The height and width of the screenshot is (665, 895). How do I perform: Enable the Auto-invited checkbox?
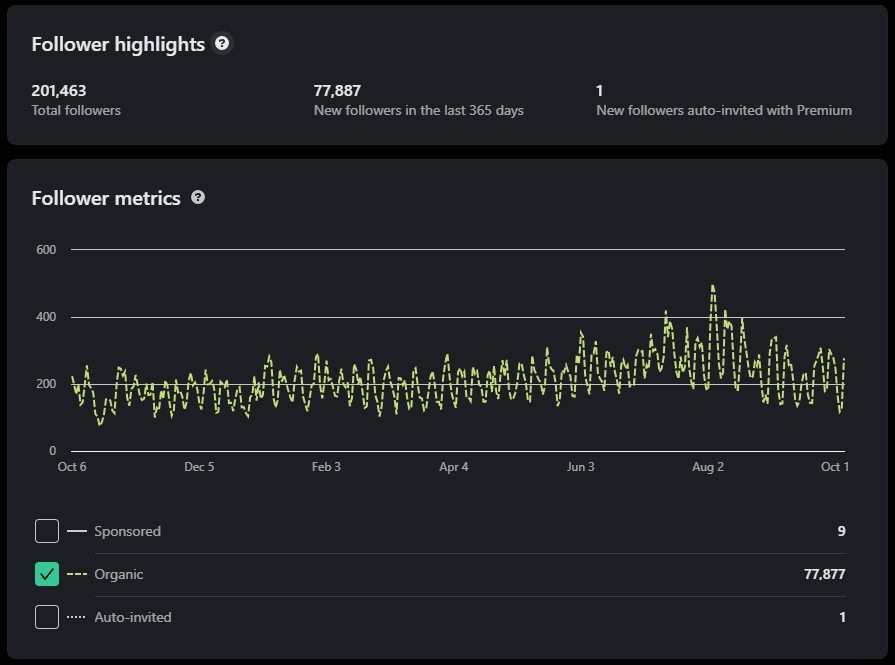47,617
